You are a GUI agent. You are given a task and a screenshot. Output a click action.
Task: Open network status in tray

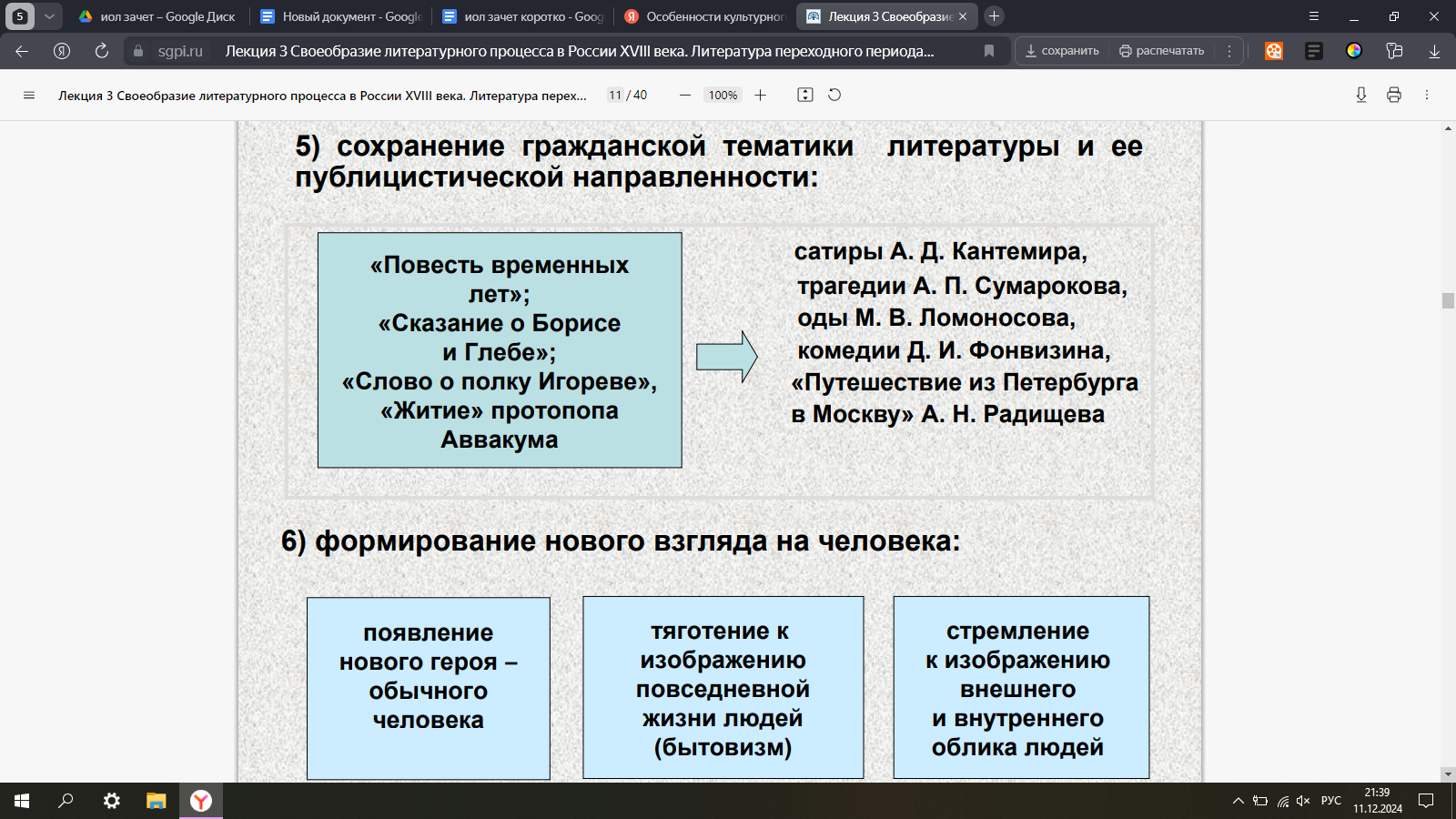tap(1282, 801)
